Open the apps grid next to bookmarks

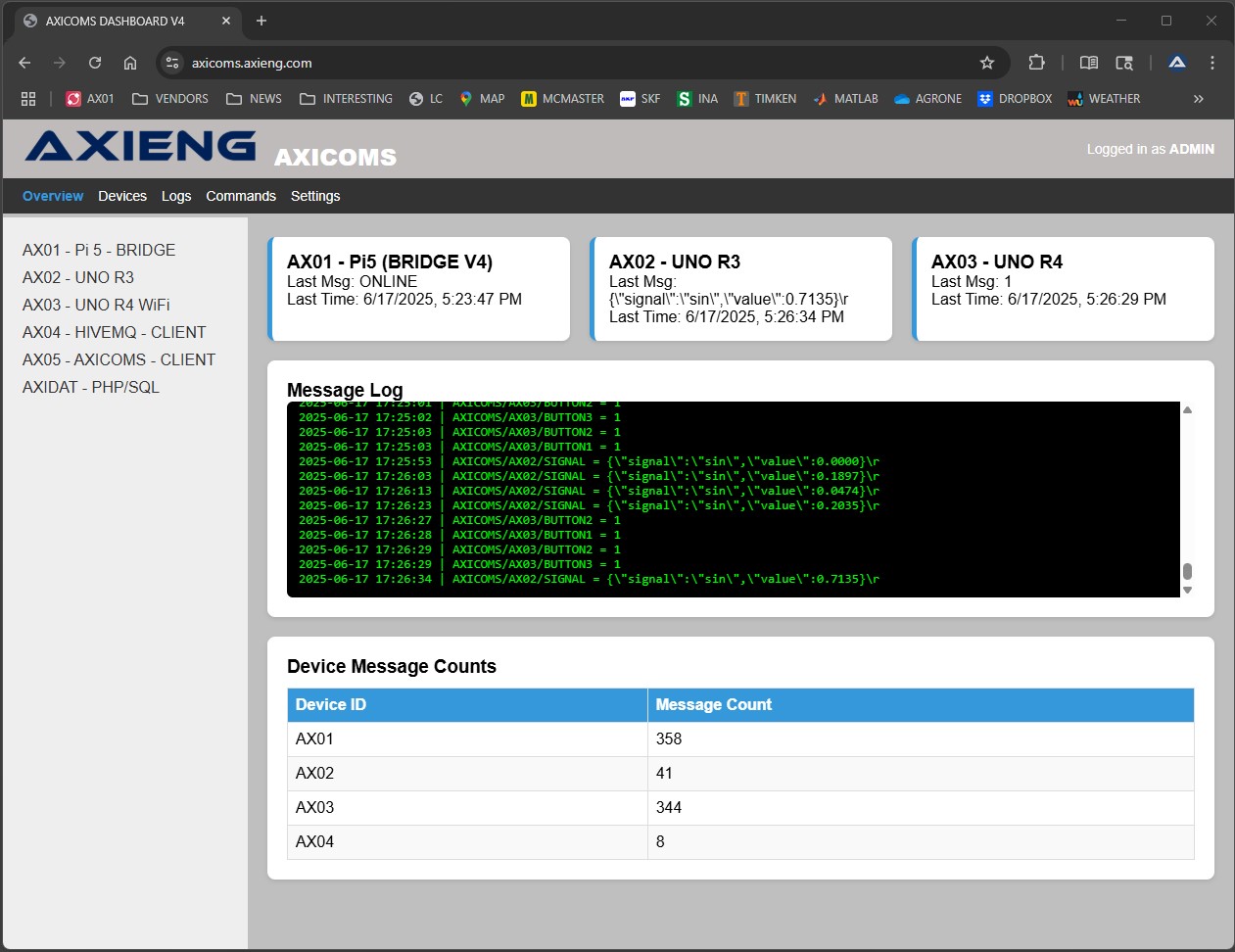27,98
